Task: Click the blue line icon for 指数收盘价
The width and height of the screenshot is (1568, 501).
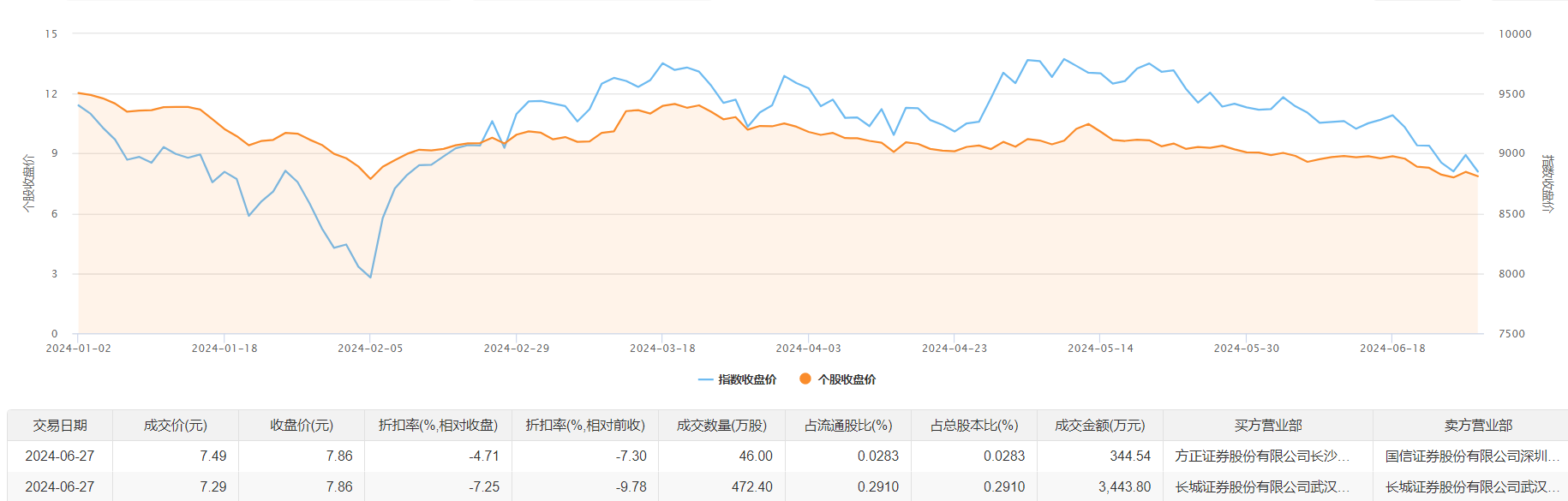Action: 705,379
